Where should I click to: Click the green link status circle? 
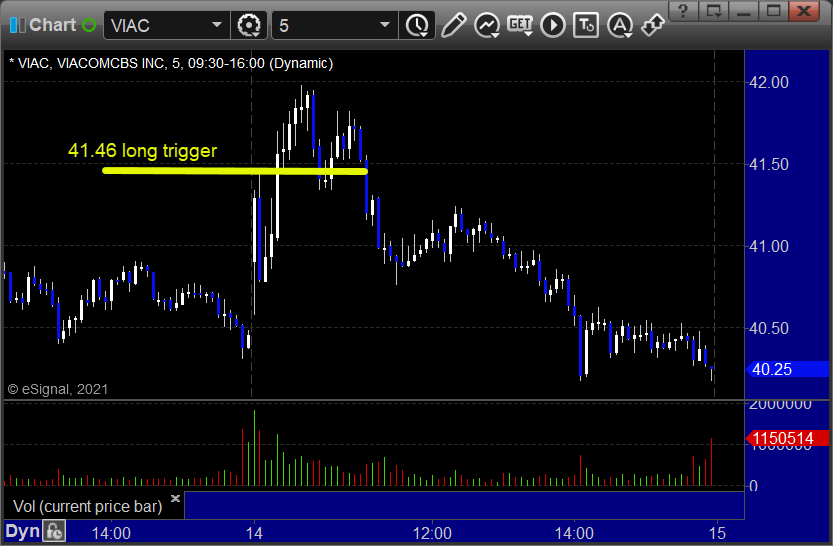coord(89,25)
